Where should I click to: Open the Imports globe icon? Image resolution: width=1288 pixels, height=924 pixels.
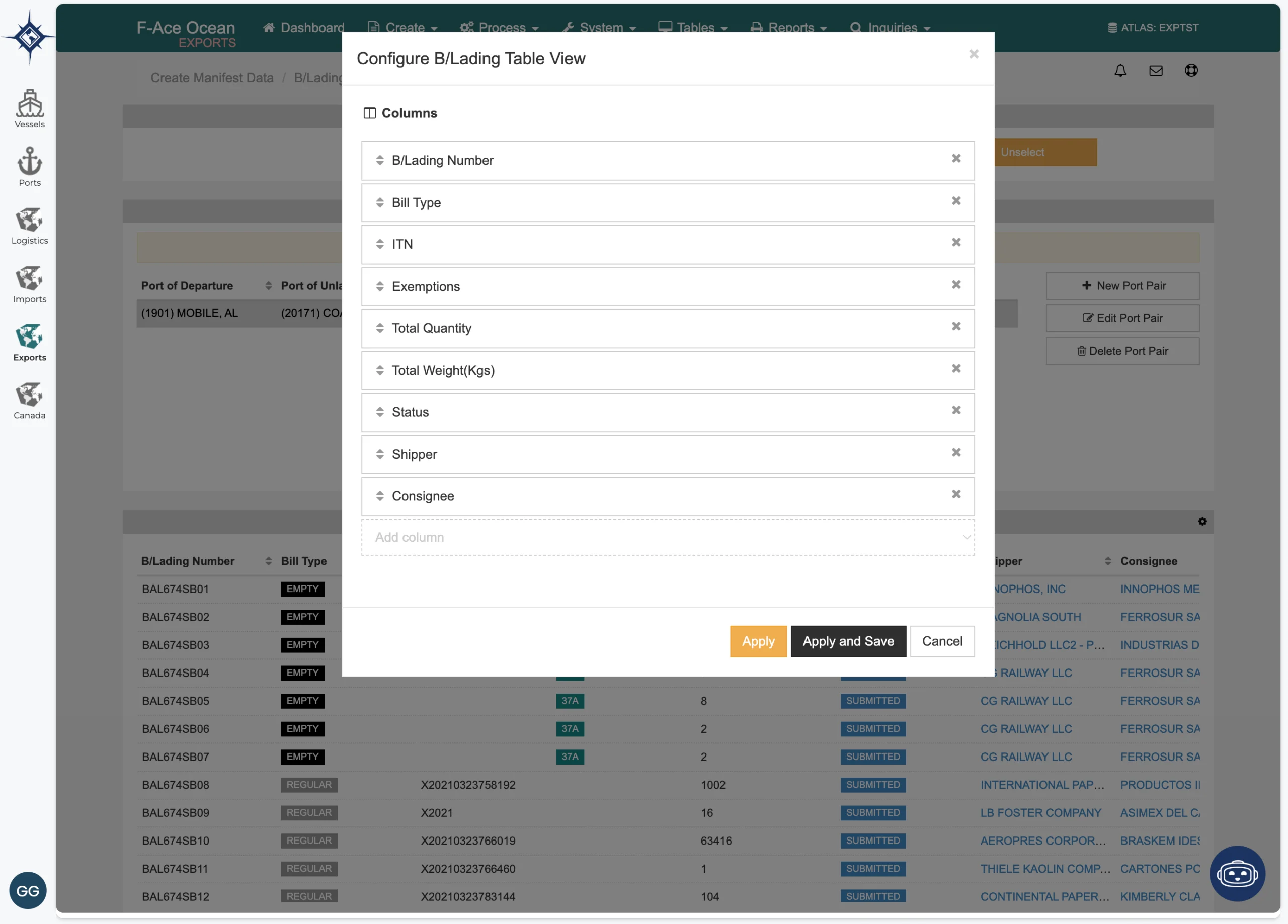tap(30, 283)
